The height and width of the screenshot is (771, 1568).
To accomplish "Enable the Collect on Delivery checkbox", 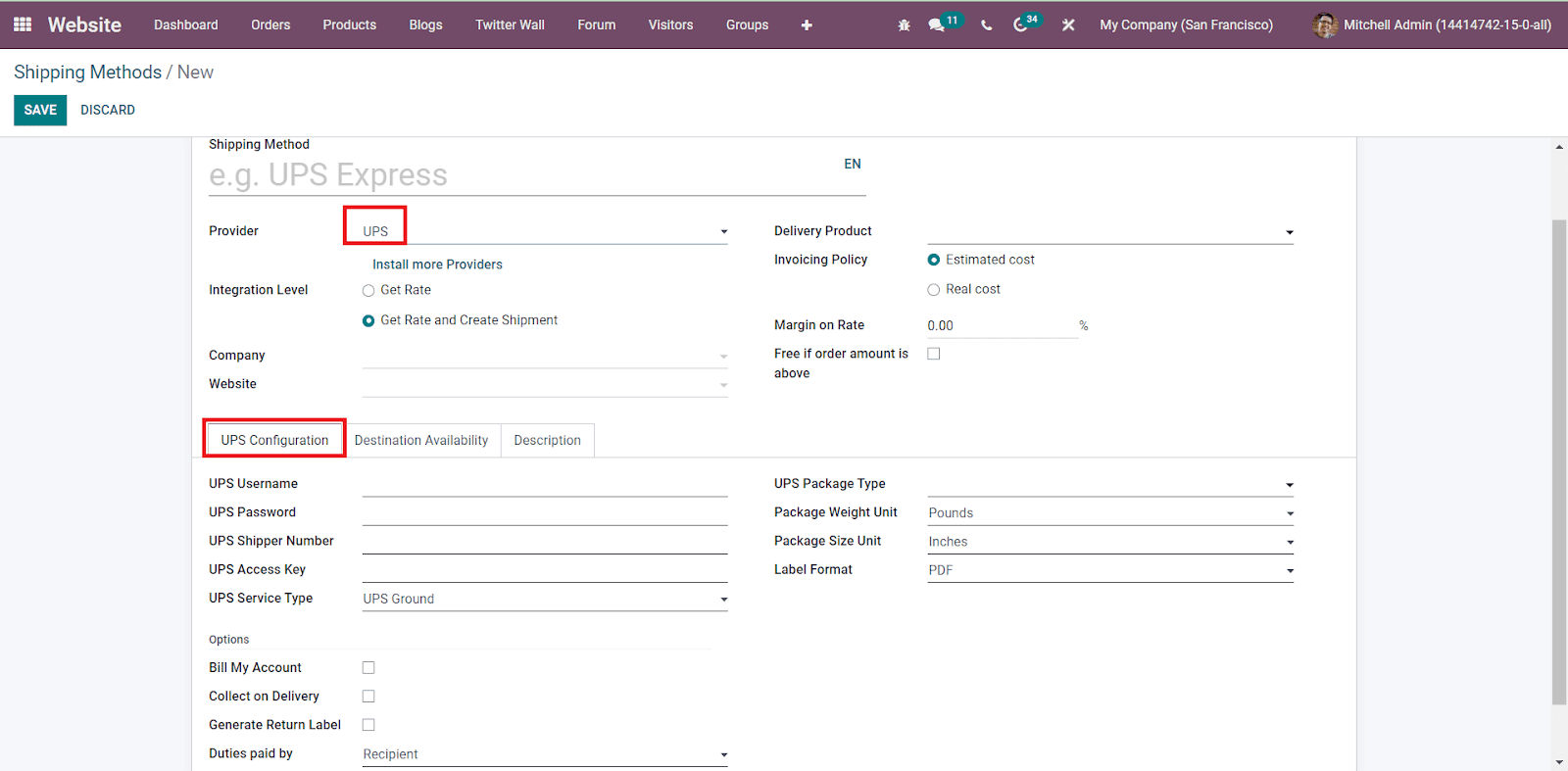I will pyautogui.click(x=368, y=696).
